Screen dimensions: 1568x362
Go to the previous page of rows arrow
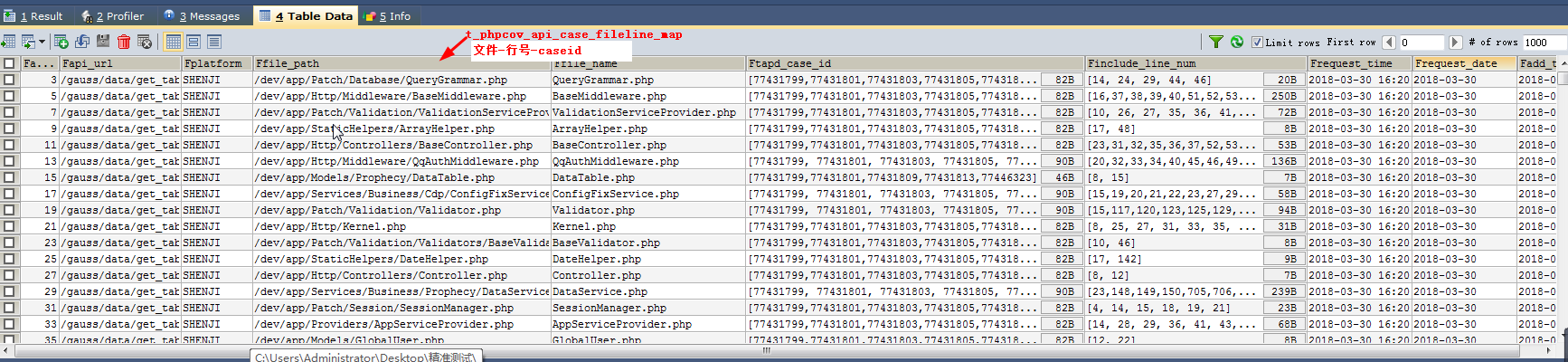point(1389,43)
